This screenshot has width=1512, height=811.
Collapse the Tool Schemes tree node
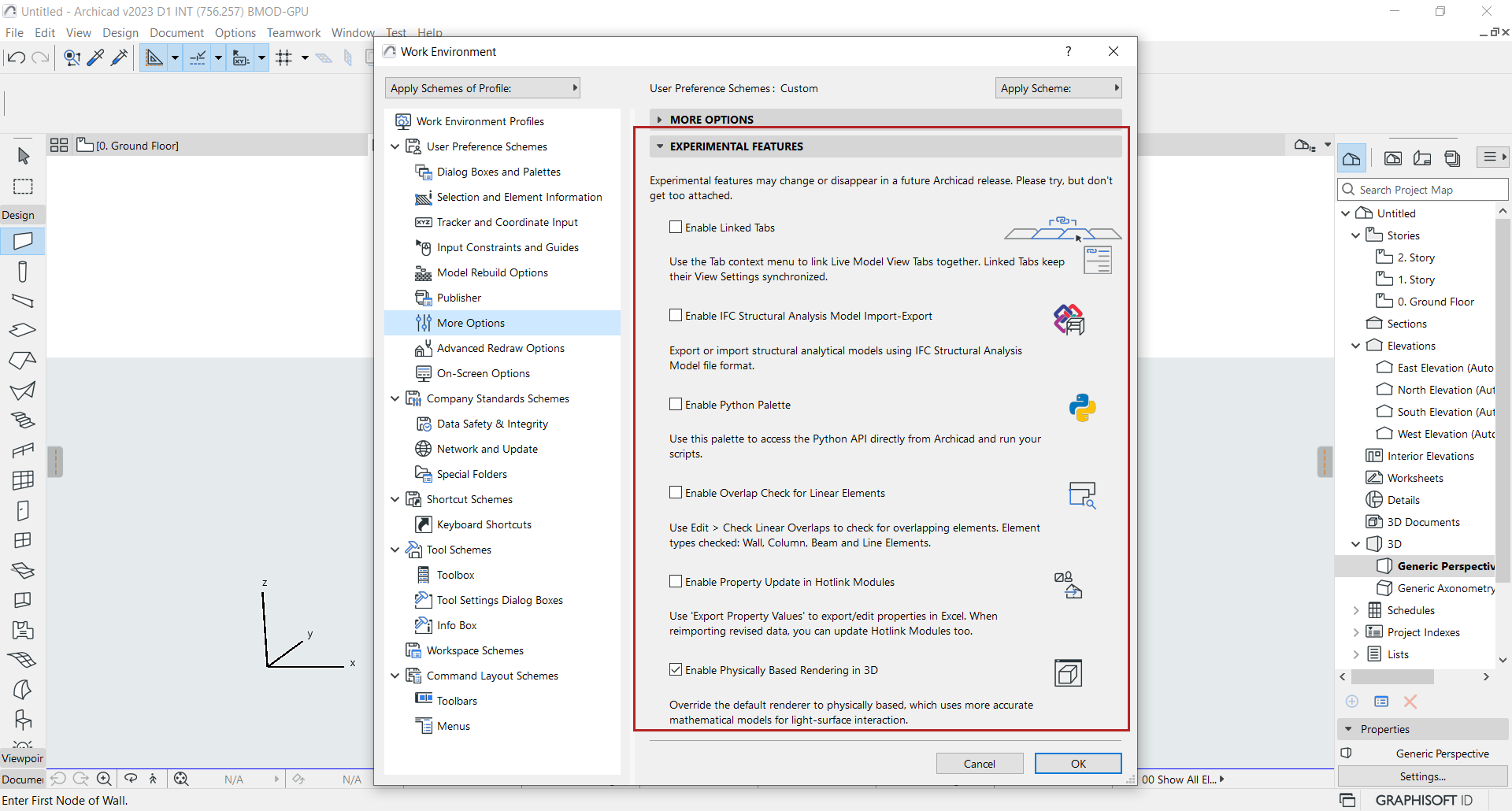pos(395,550)
